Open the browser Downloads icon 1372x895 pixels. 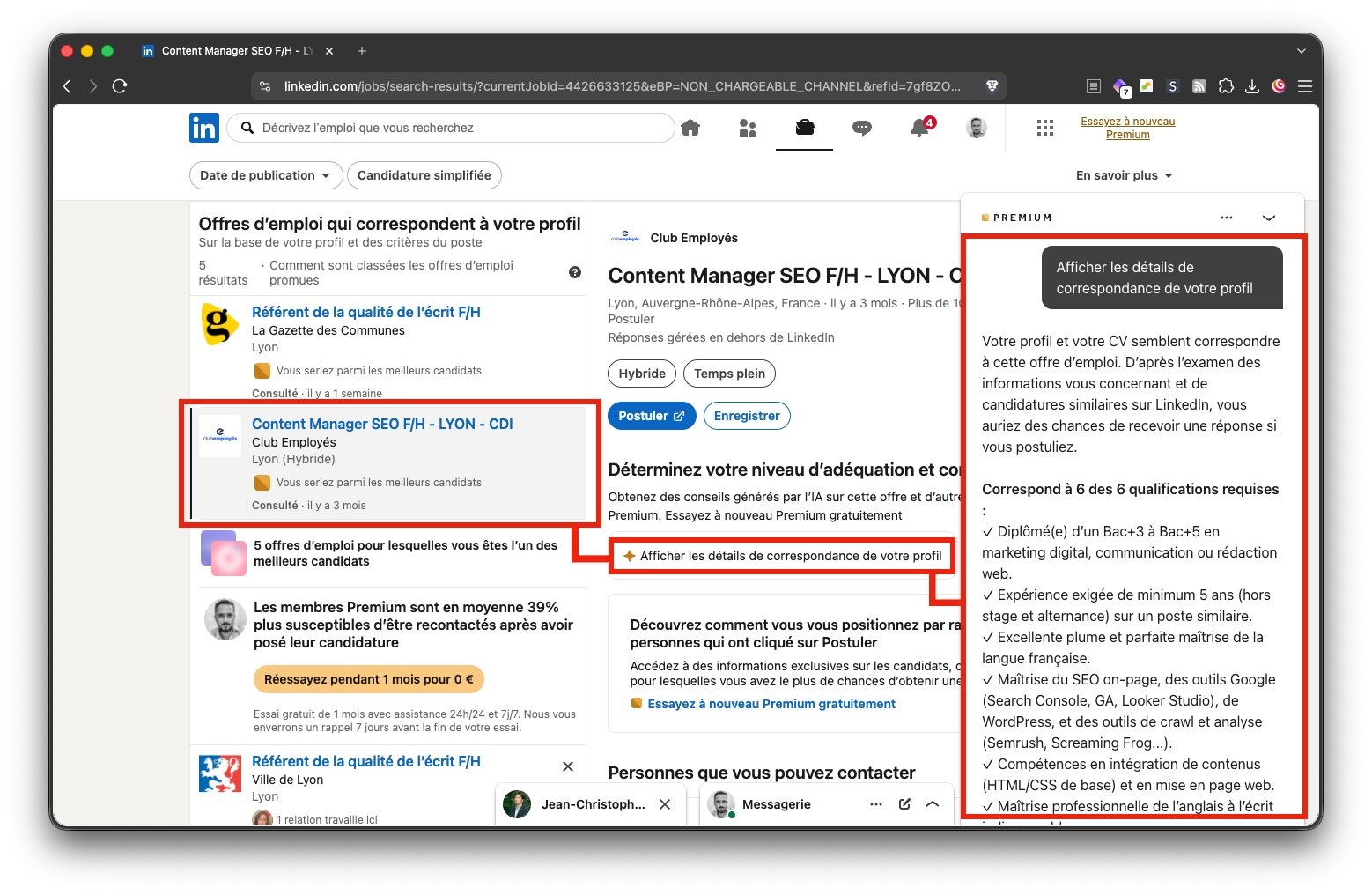click(1252, 86)
